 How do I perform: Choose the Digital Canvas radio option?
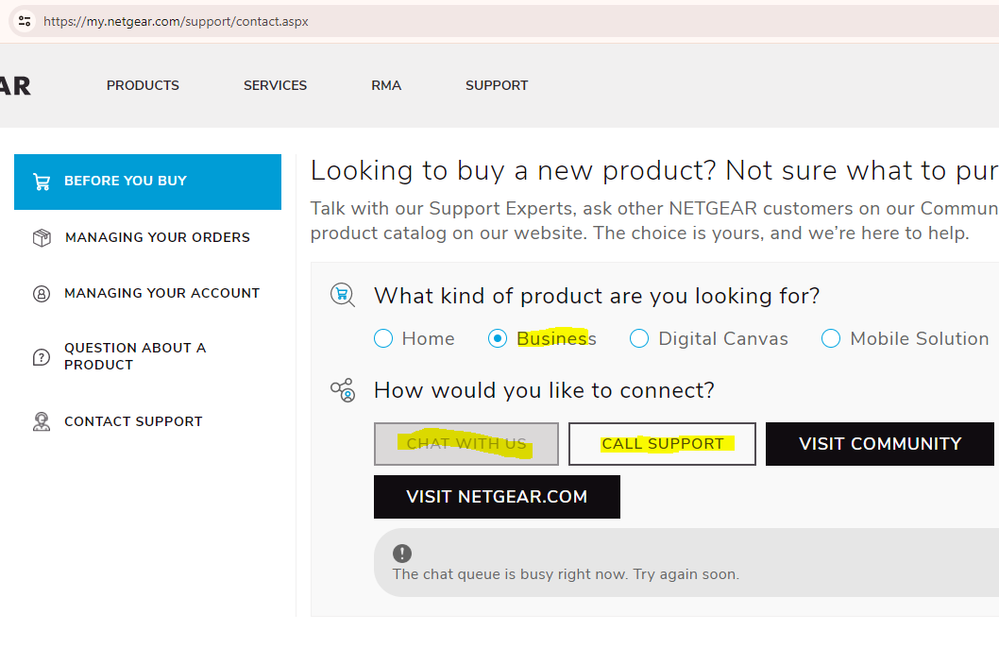639,339
